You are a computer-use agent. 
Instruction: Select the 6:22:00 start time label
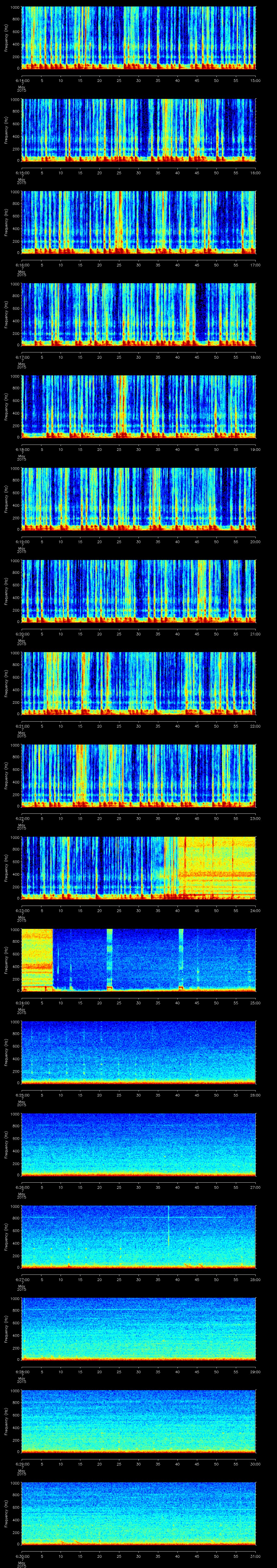(21, 818)
